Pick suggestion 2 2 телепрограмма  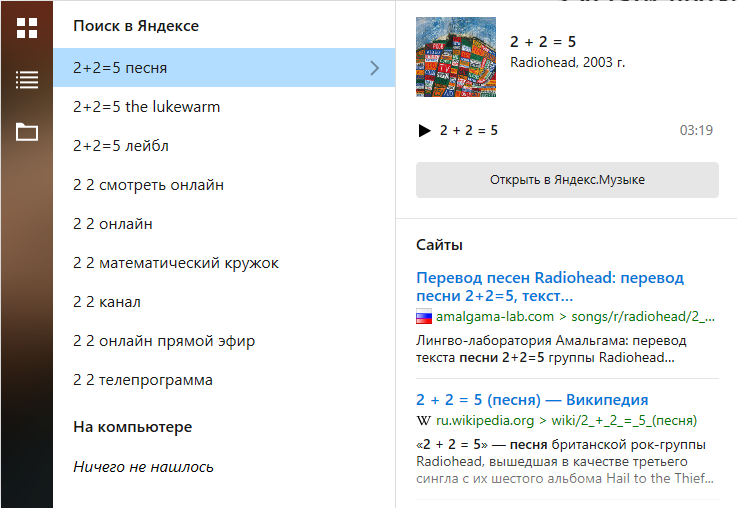(143, 380)
